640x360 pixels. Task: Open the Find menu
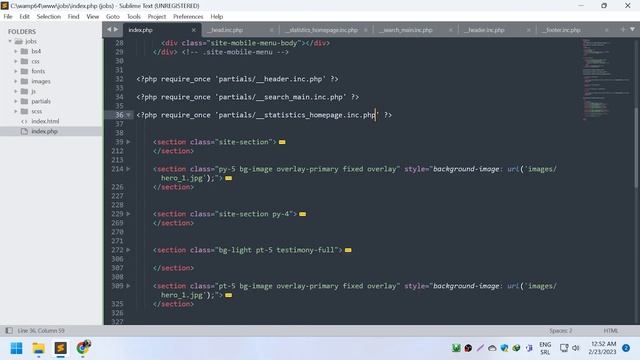pos(73,17)
